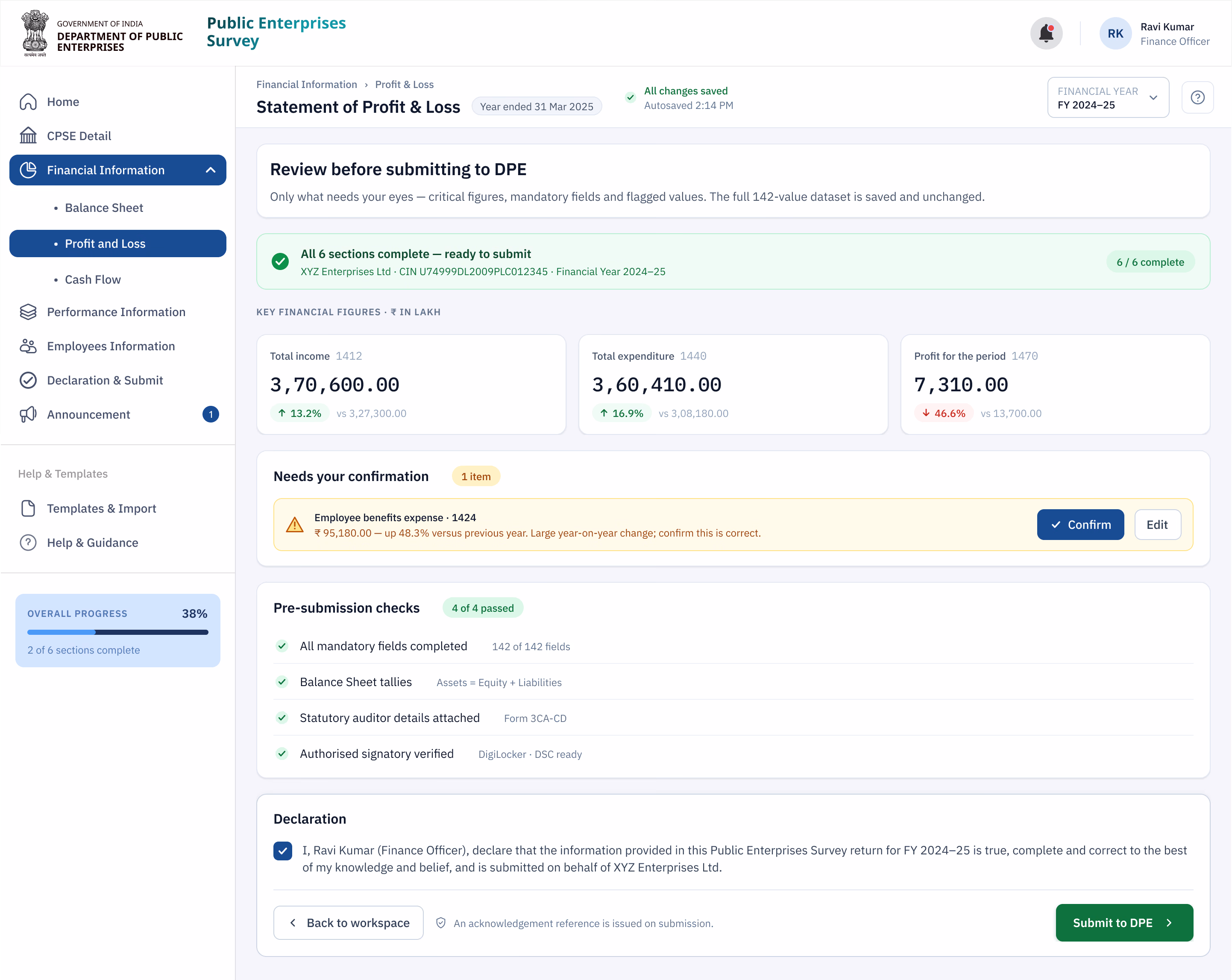
Task: Click the 4 of 4 passed badge
Action: [482, 608]
